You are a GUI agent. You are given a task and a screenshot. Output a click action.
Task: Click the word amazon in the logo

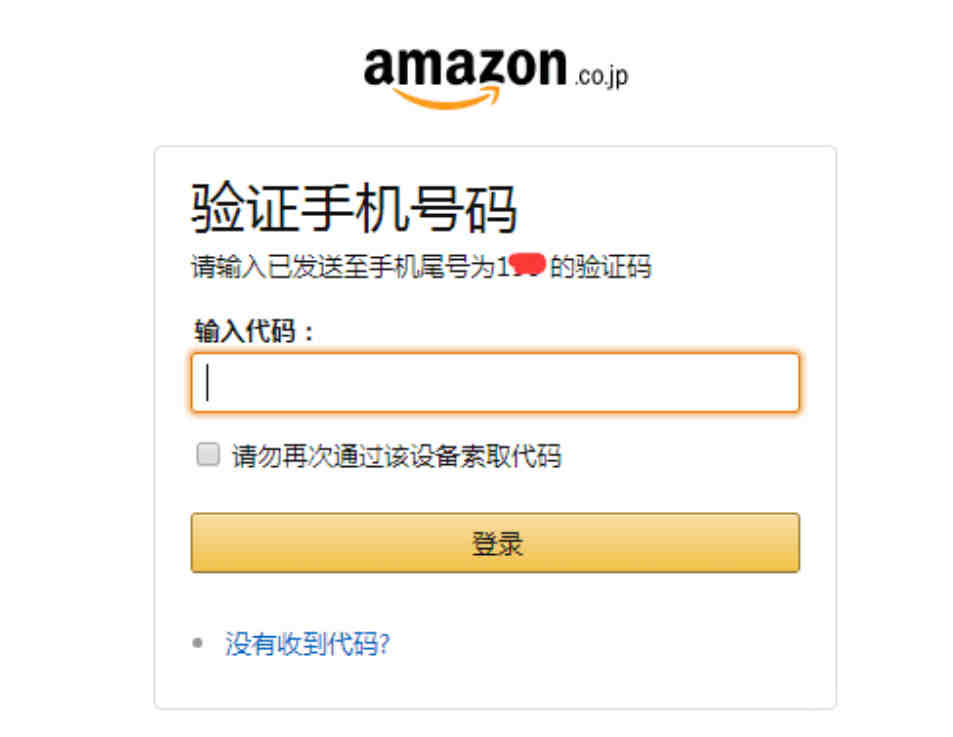(465, 66)
